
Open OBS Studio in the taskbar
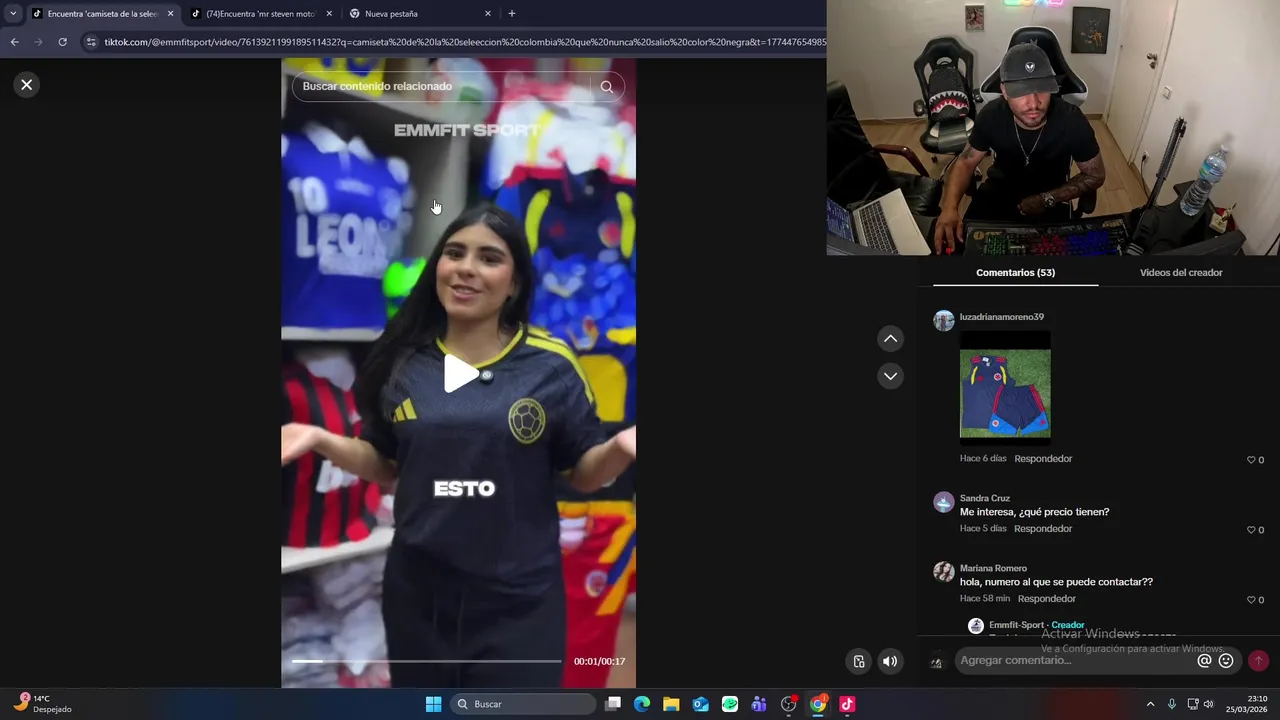(x=789, y=704)
